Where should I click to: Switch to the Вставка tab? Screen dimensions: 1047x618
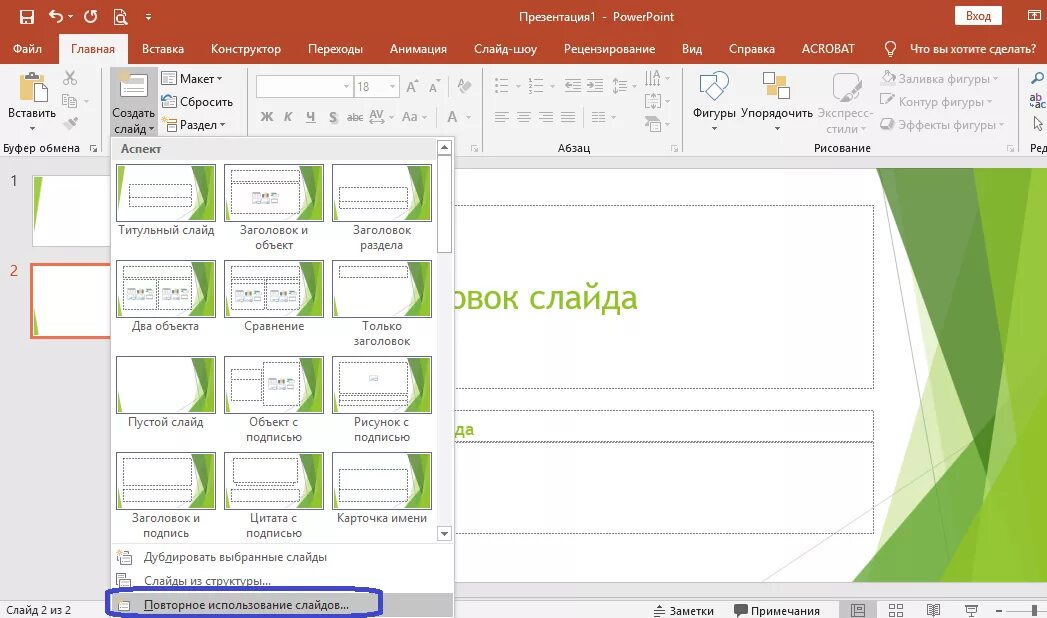coord(163,49)
